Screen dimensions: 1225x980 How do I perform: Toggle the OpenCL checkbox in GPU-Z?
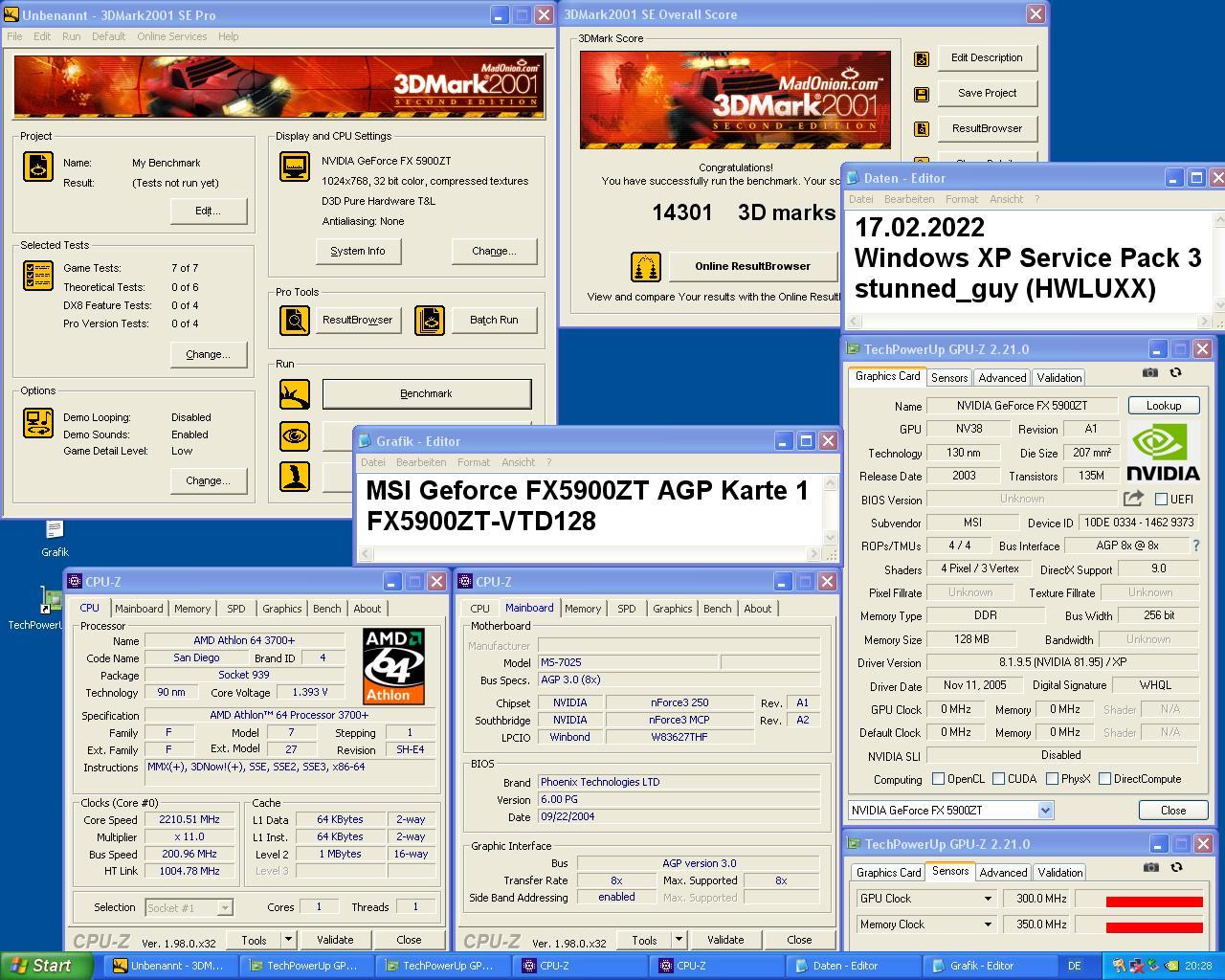click(938, 779)
